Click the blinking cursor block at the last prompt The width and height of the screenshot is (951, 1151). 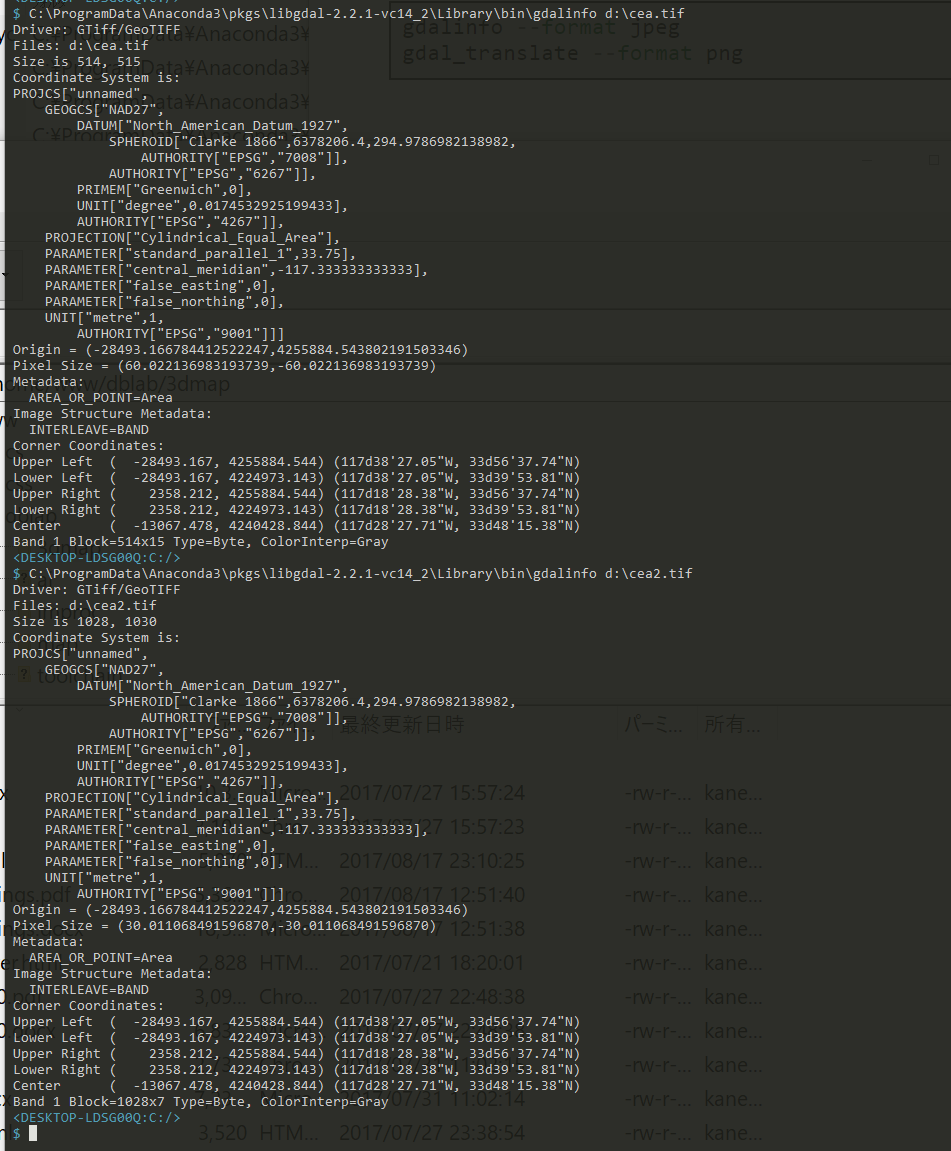(33, 1133)
